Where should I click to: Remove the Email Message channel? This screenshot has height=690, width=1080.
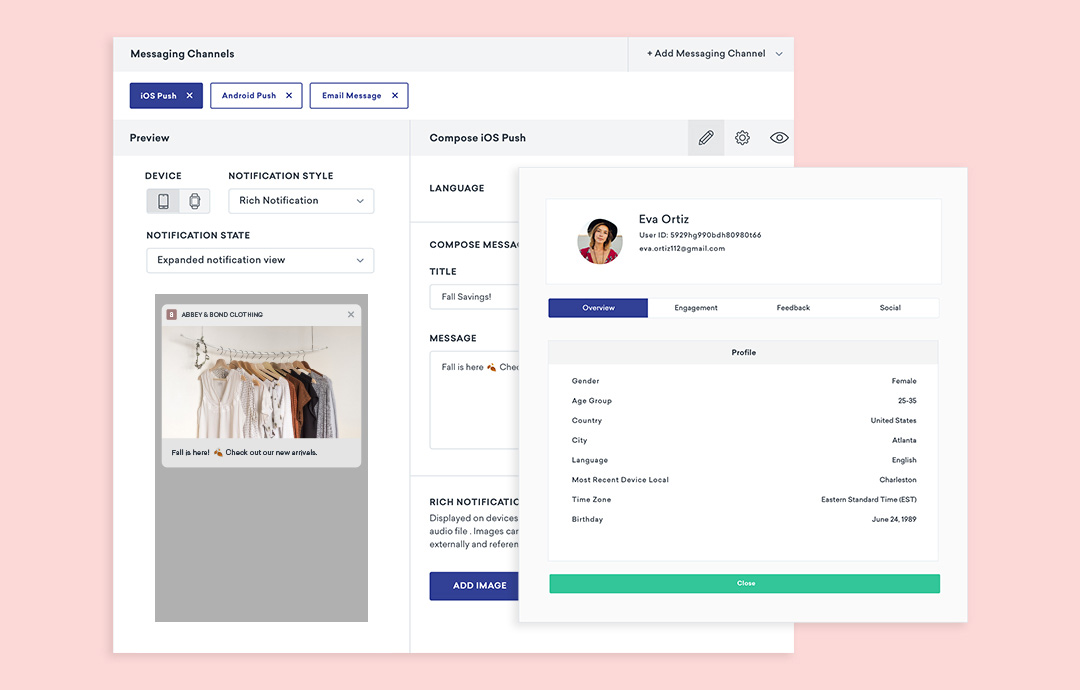(395, 96)
